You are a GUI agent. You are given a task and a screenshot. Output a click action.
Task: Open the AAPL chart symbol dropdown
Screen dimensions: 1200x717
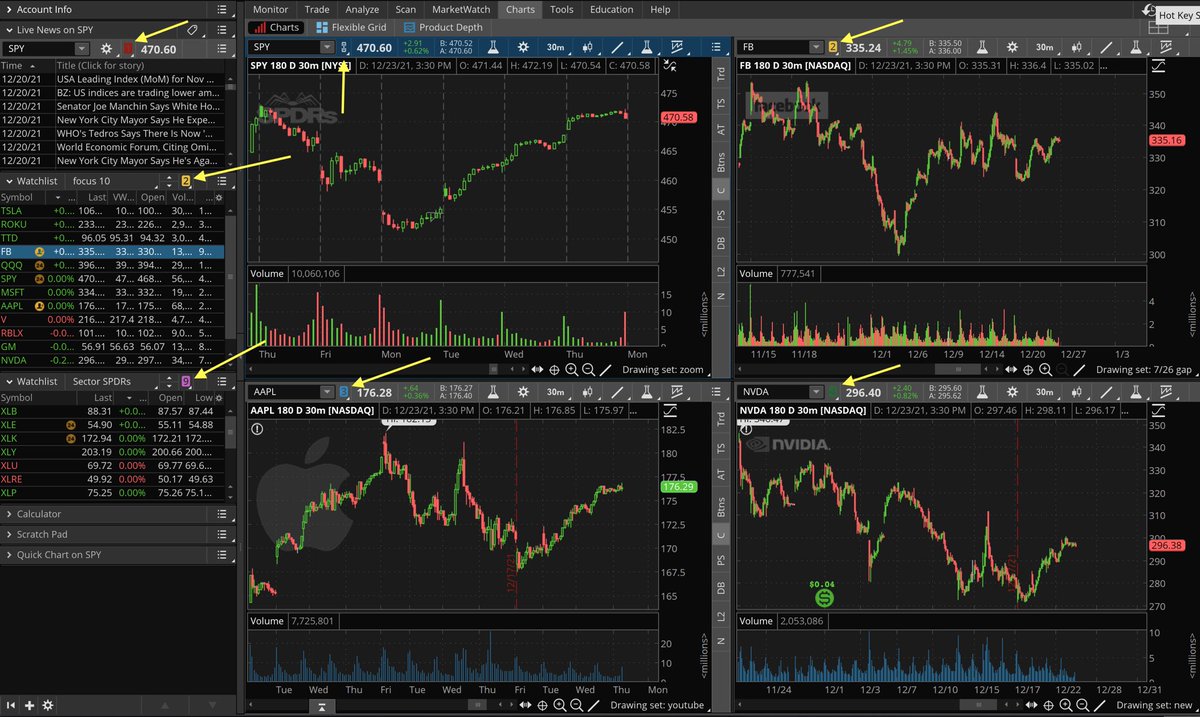tap(327, 392)
